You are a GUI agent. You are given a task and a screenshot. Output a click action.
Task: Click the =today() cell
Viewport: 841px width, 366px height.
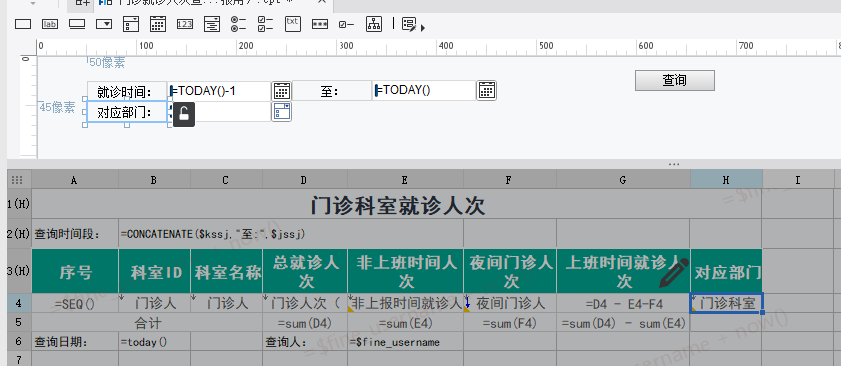pyautogui.click(x=154, y=342)
